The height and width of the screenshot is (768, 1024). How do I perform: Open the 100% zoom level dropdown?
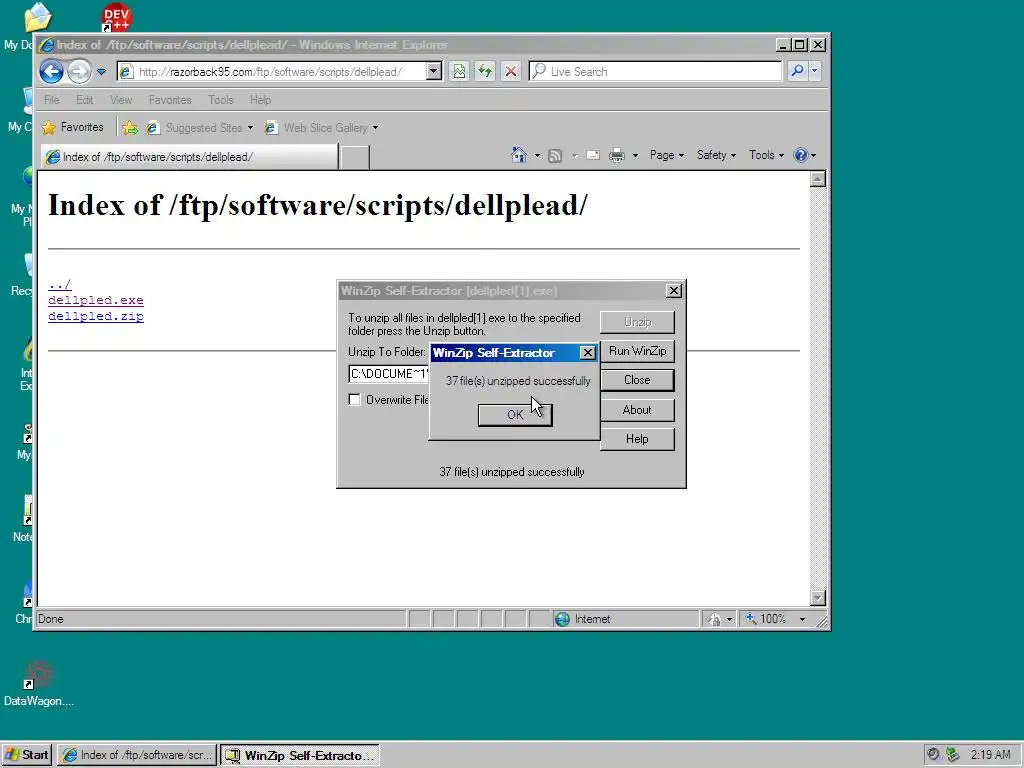coord(802,619)
